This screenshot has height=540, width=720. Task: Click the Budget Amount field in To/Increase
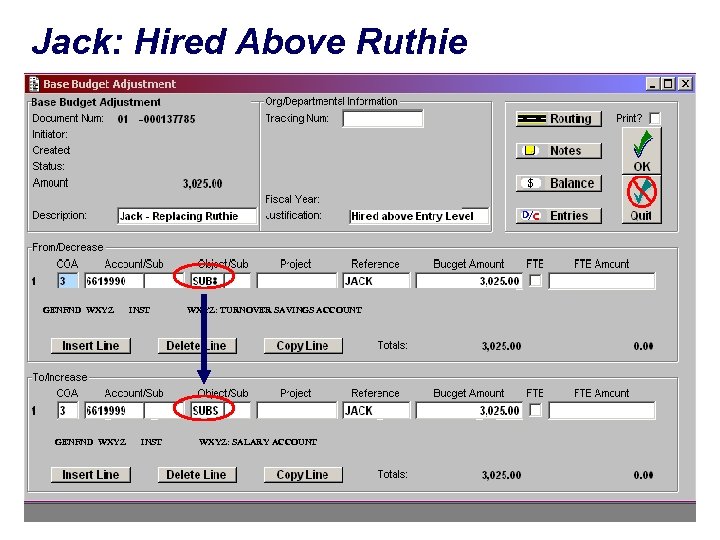click(x=468, y=410)
